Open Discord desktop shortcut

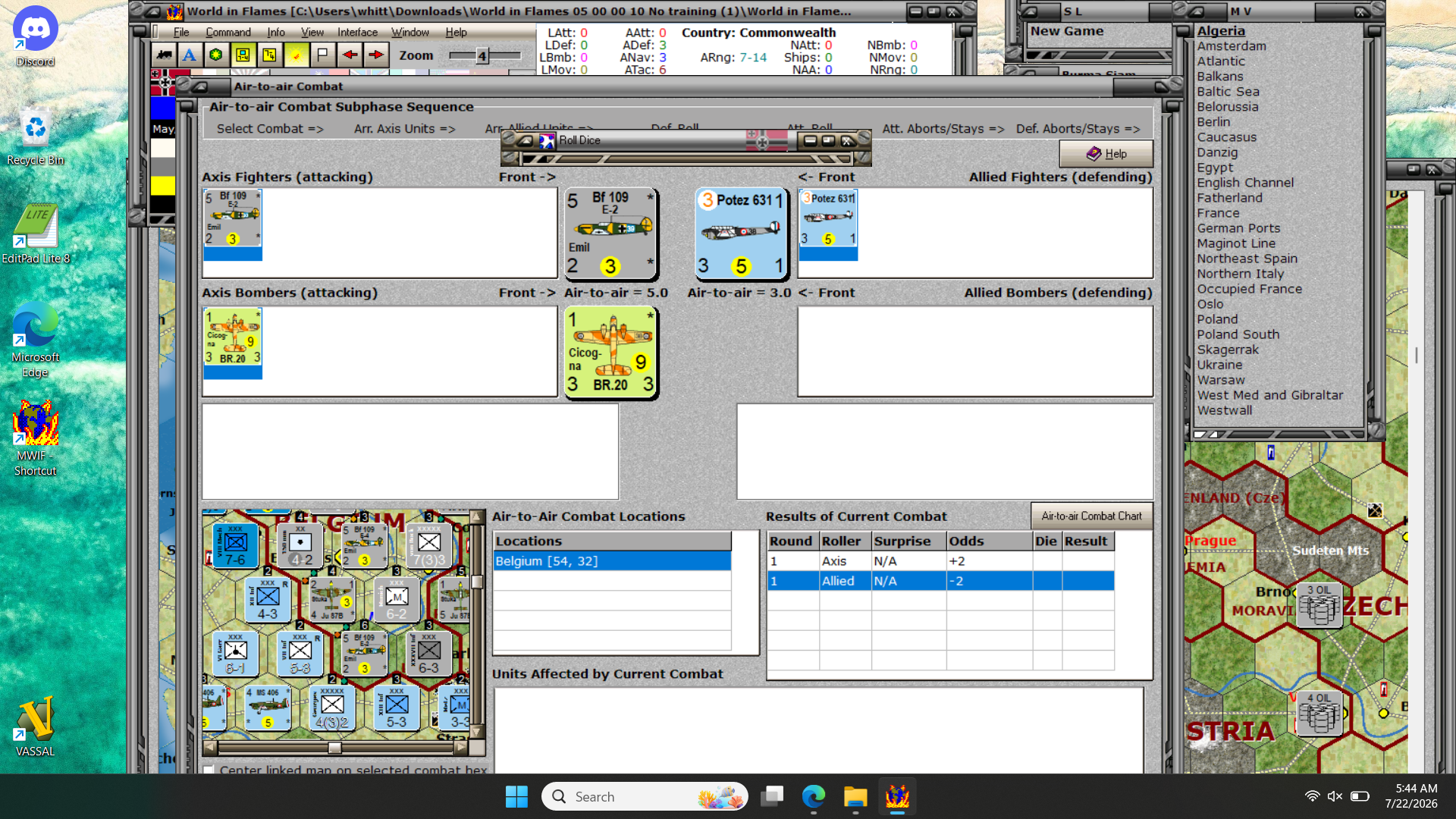pos(36,36)
